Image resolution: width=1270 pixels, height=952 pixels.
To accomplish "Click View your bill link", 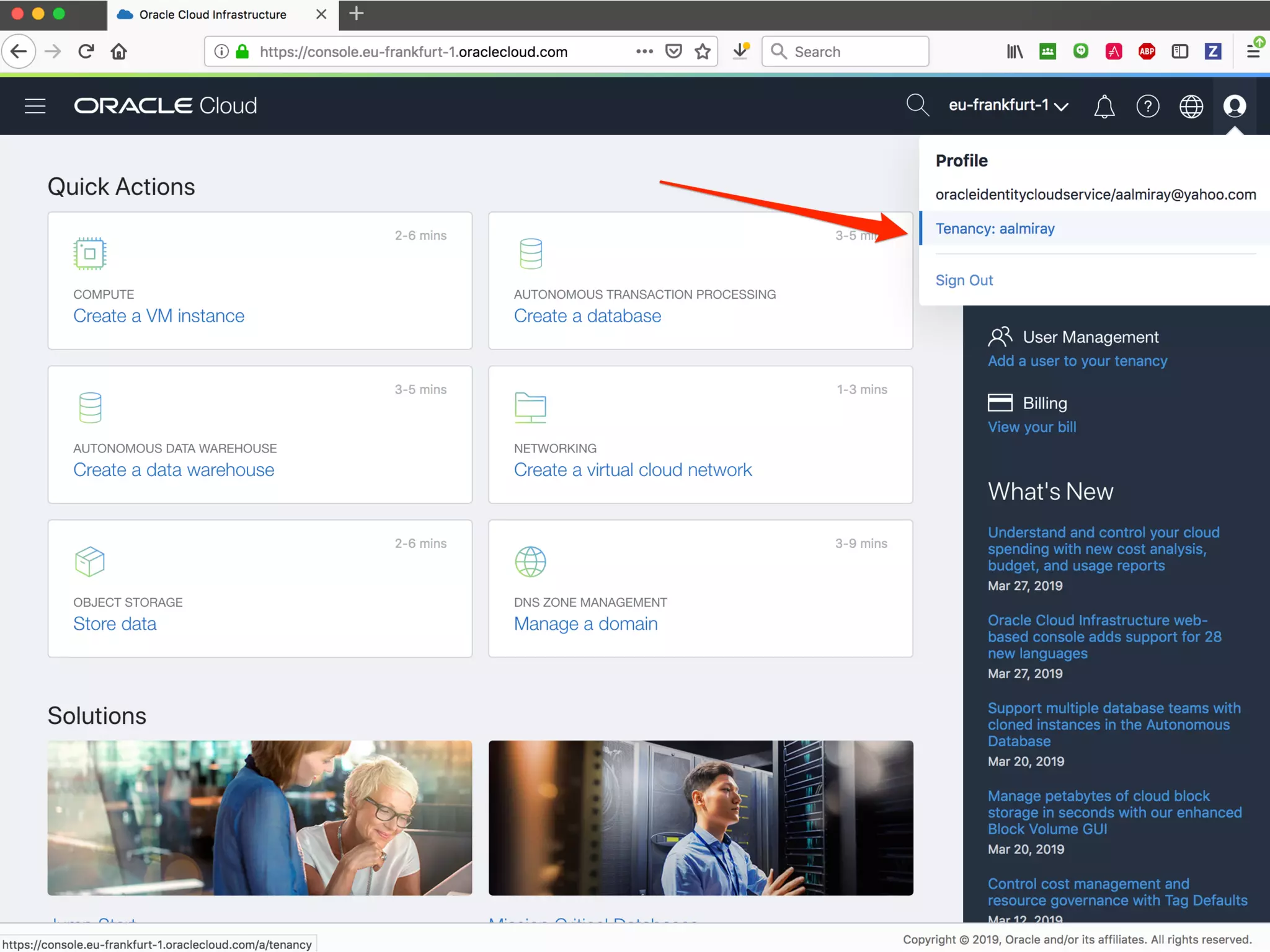I will pos(1032,427).
